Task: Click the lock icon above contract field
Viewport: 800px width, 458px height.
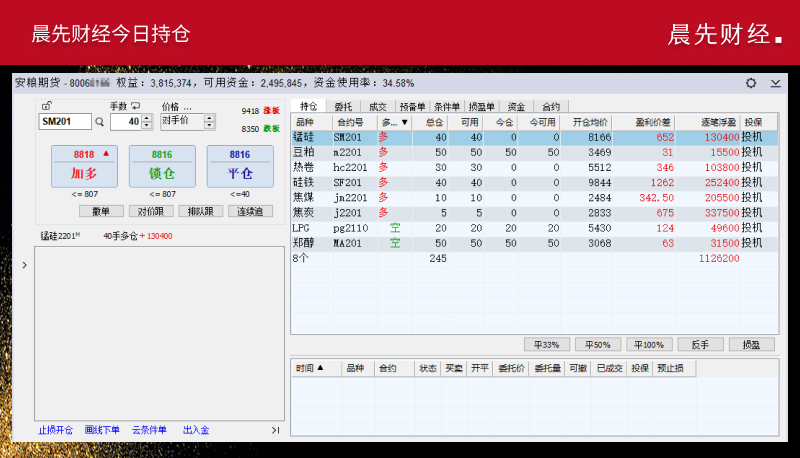Action: pyautogui.click(x=46, y=106)
